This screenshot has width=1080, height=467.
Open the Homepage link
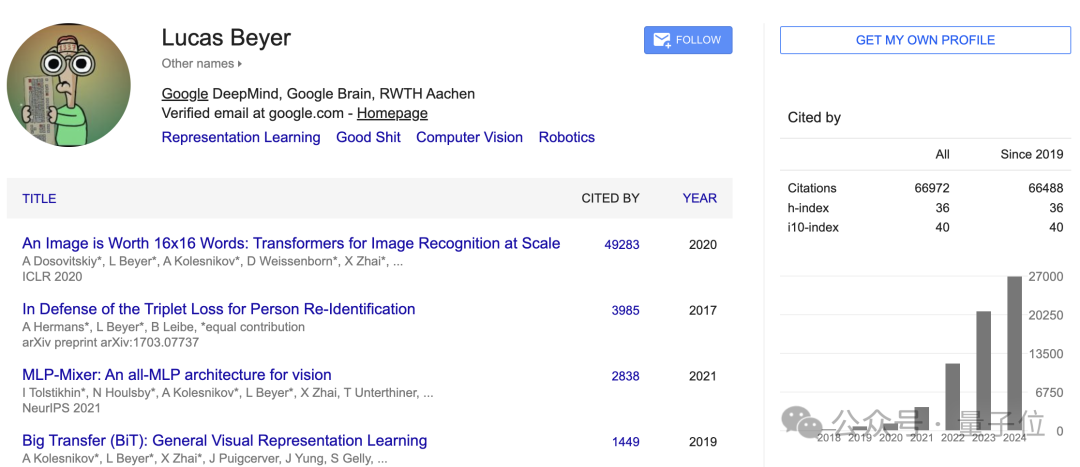click(x=392, y=113)
